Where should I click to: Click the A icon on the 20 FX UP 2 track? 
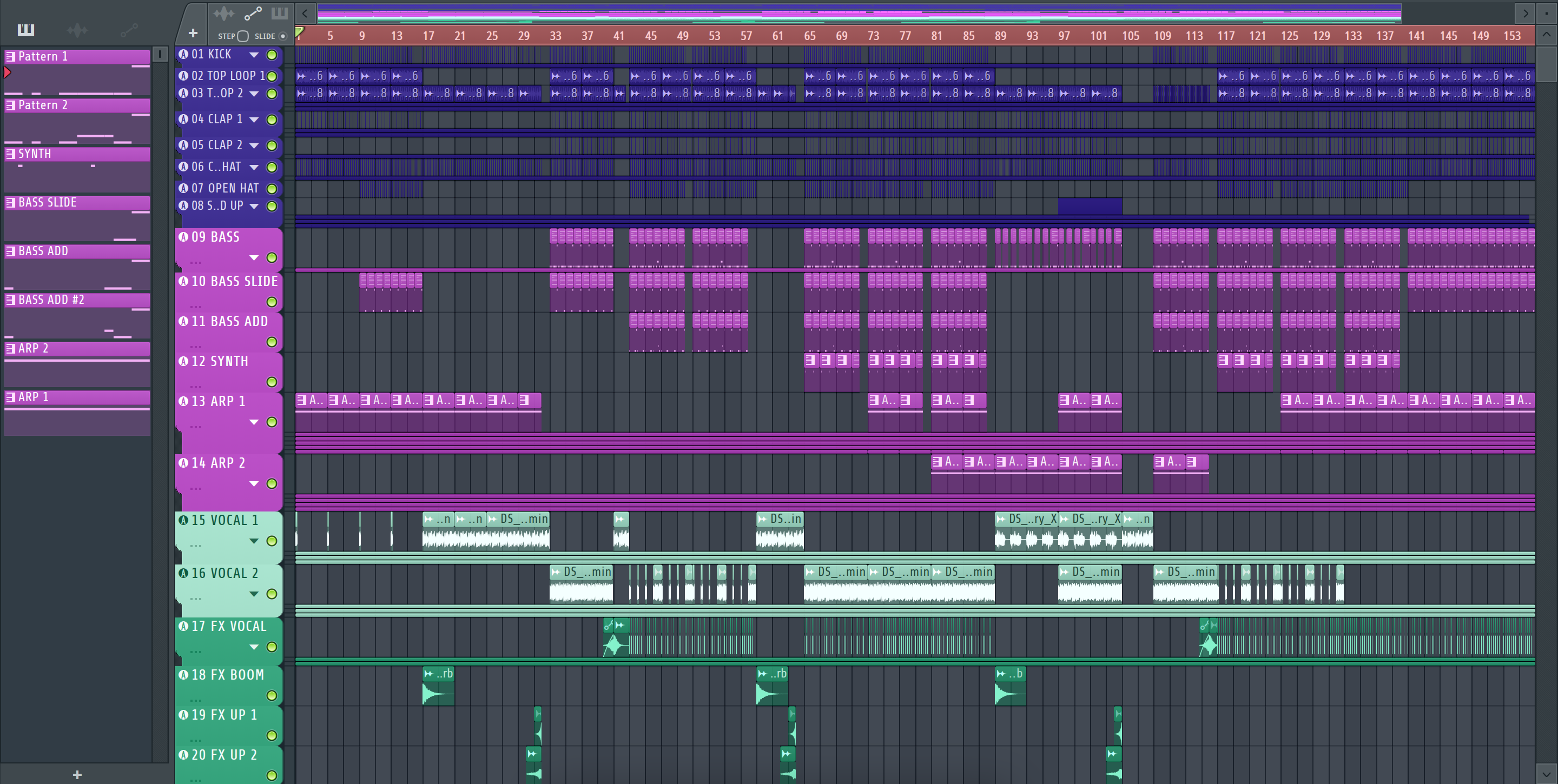183,754
